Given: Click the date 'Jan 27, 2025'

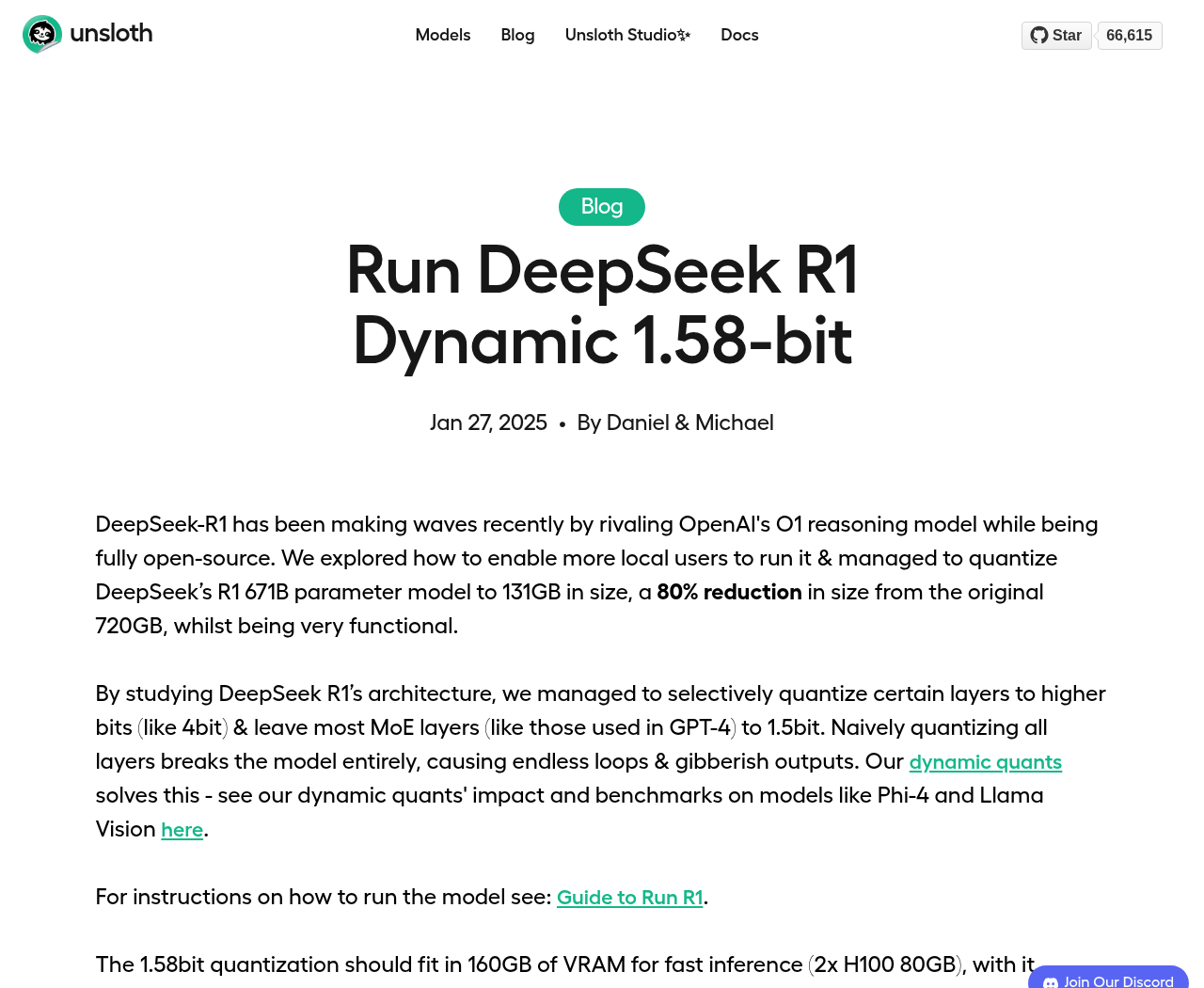Looking at the screenshot, I should pos(488,422).
